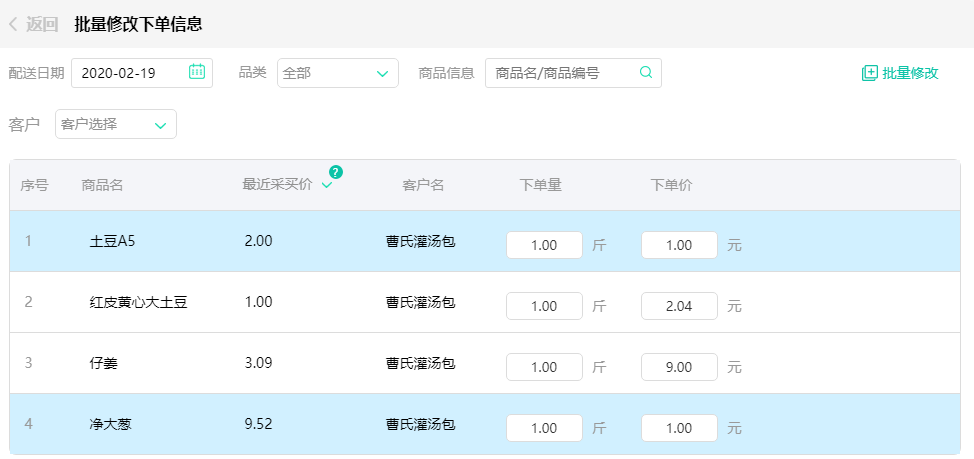Click the 批量修改下单信息 page title
974x459 pixels.
pyautogui.click(x=138, y=24)
